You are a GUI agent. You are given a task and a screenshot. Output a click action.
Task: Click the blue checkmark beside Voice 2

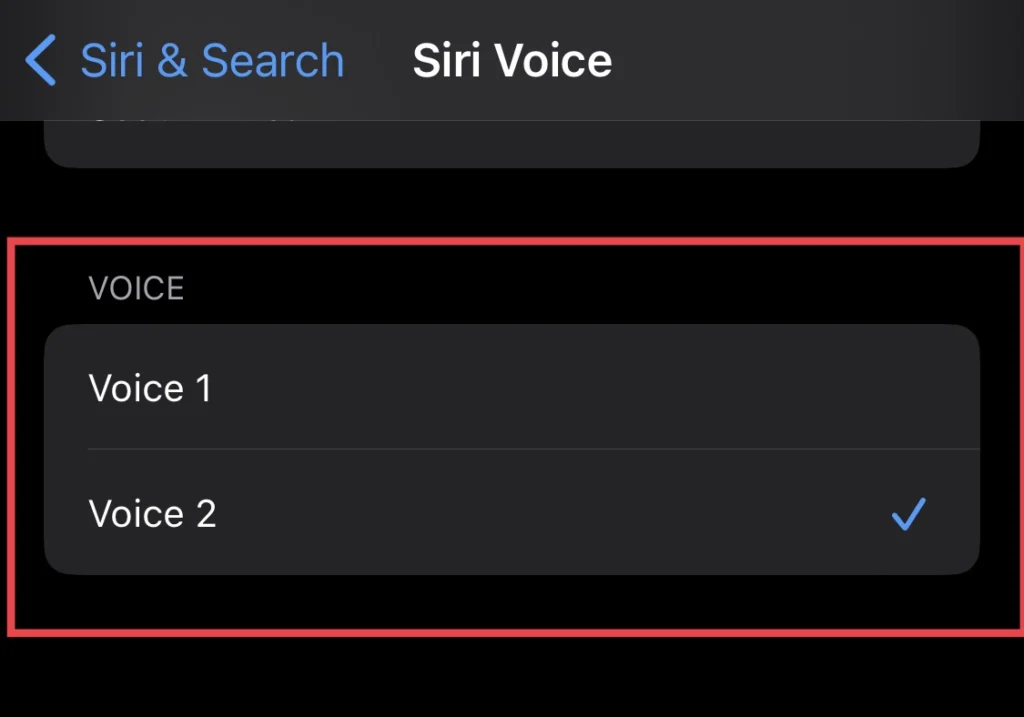click(909, 514)
